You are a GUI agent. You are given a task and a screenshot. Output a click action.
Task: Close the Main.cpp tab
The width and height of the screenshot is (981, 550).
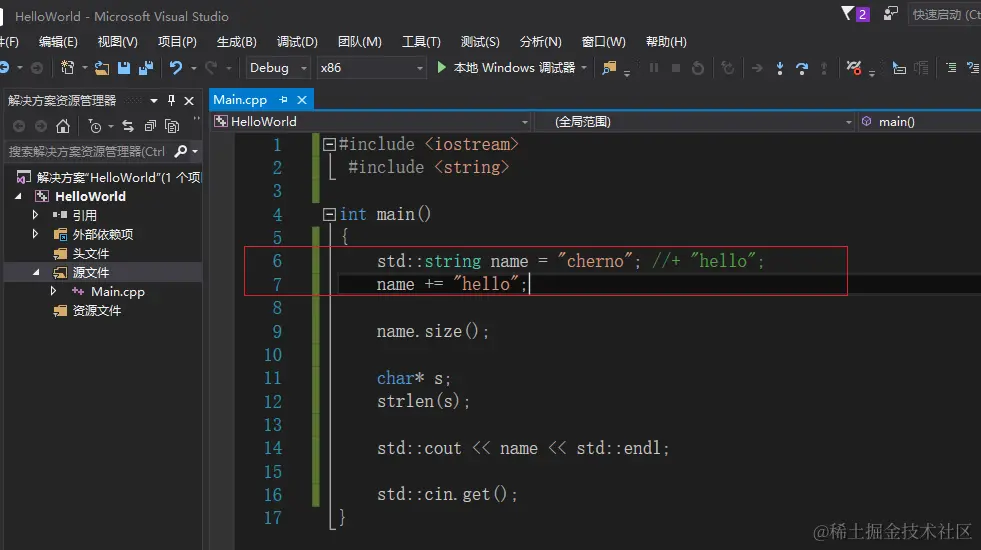coord(302,99)
